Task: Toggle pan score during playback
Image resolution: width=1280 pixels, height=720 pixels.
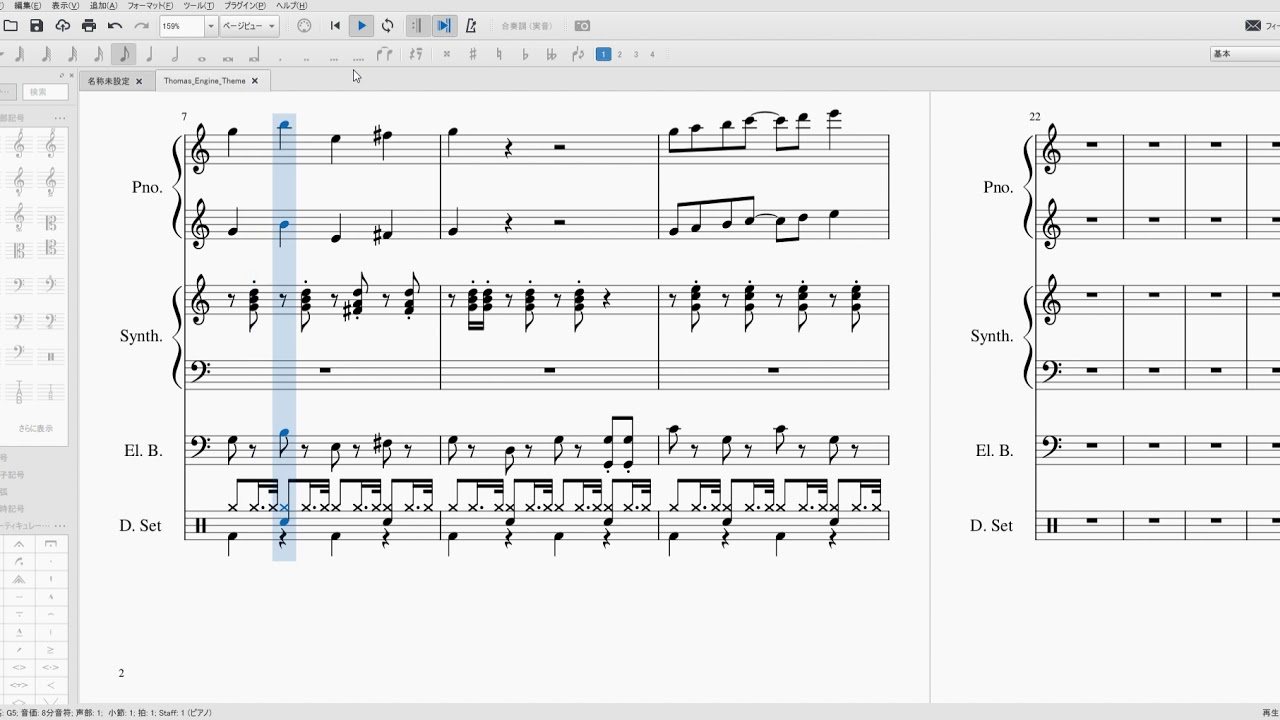Action: coord(443,25)
